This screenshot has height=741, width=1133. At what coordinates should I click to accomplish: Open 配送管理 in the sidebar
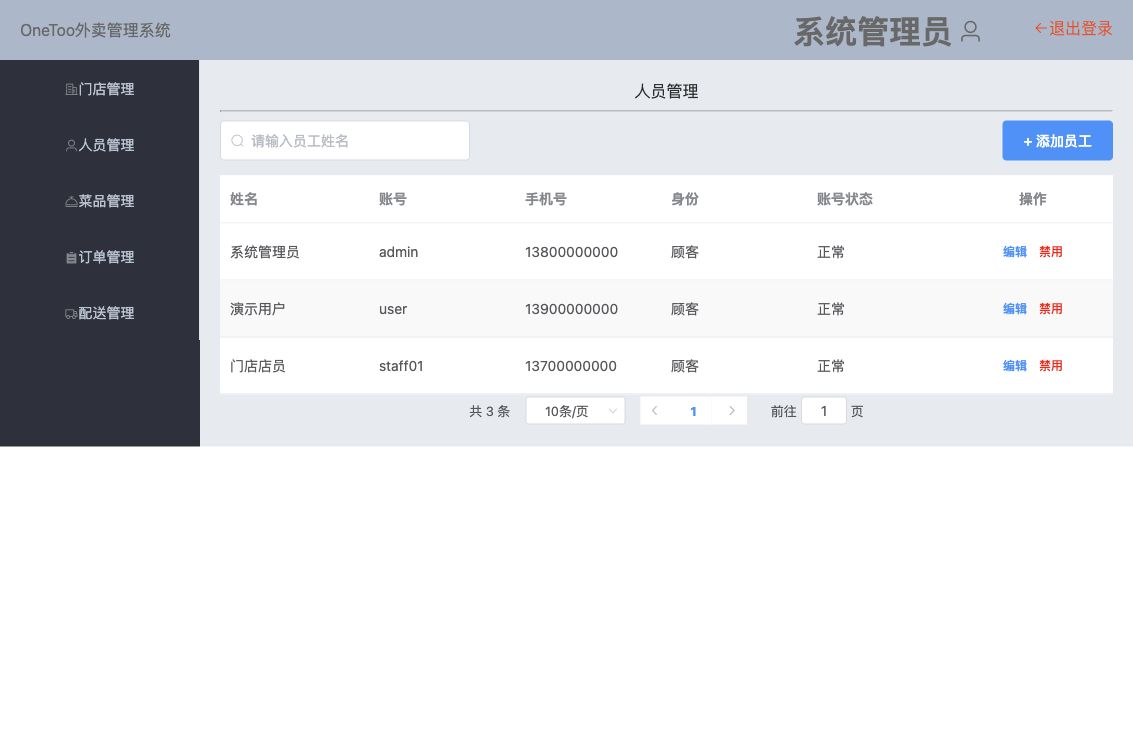(x=100, y=313)
